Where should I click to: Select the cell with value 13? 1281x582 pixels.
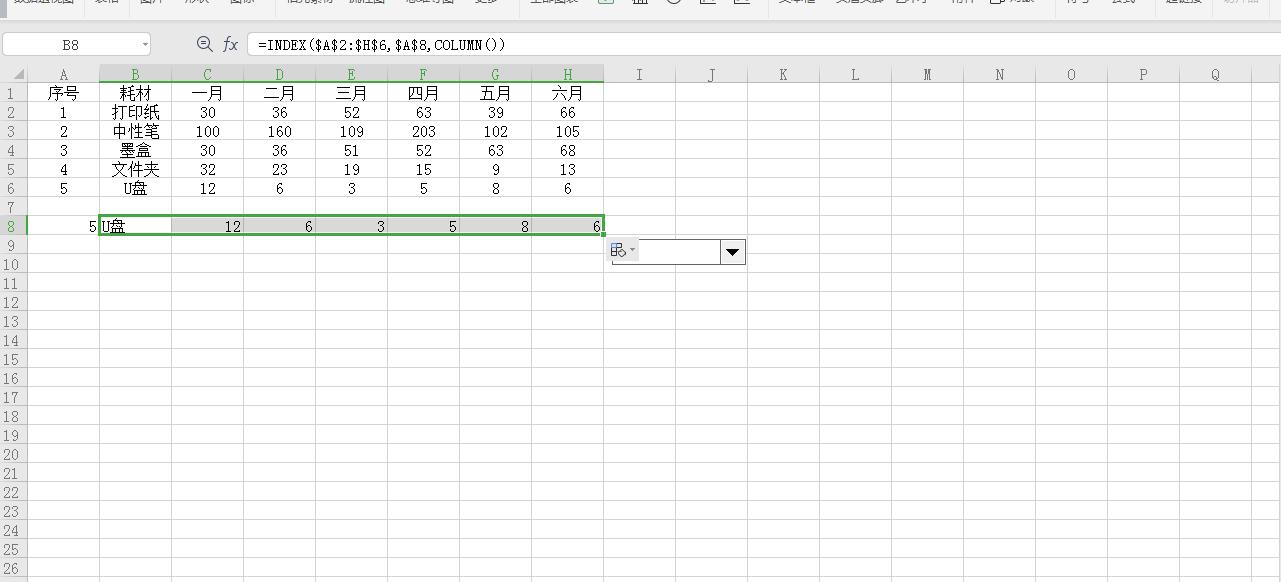[568, 169]
